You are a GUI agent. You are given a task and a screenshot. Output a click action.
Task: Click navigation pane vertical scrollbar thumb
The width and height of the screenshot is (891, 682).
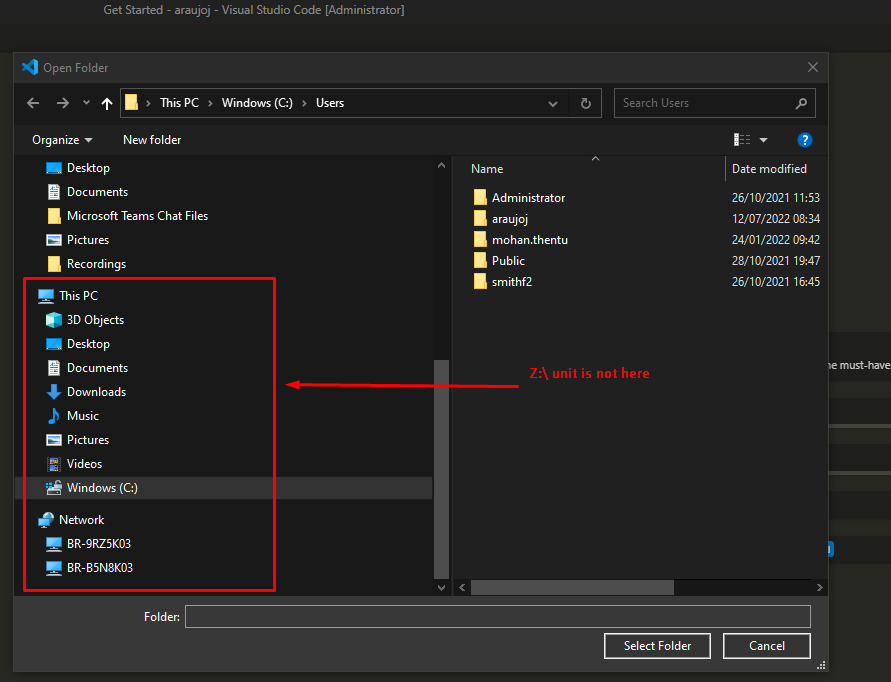442,469
